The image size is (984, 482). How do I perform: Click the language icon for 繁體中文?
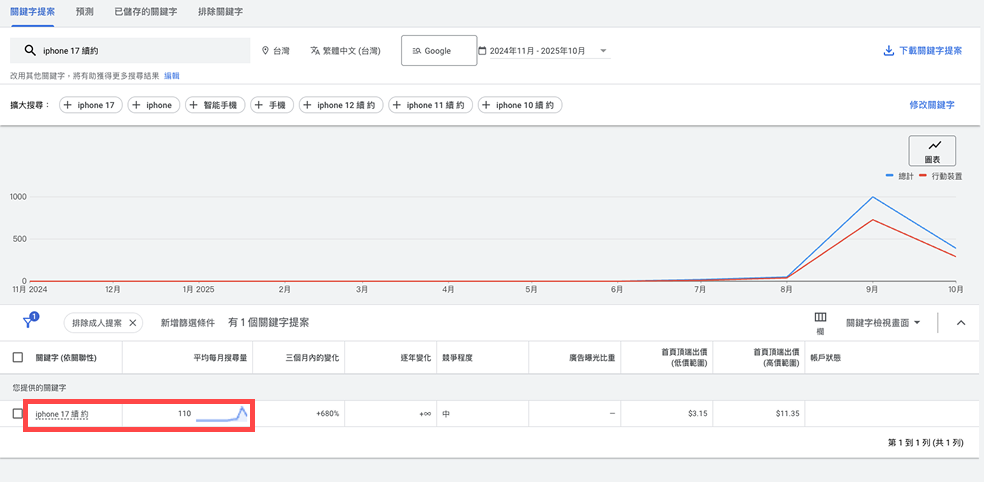(x=315, y=51)
